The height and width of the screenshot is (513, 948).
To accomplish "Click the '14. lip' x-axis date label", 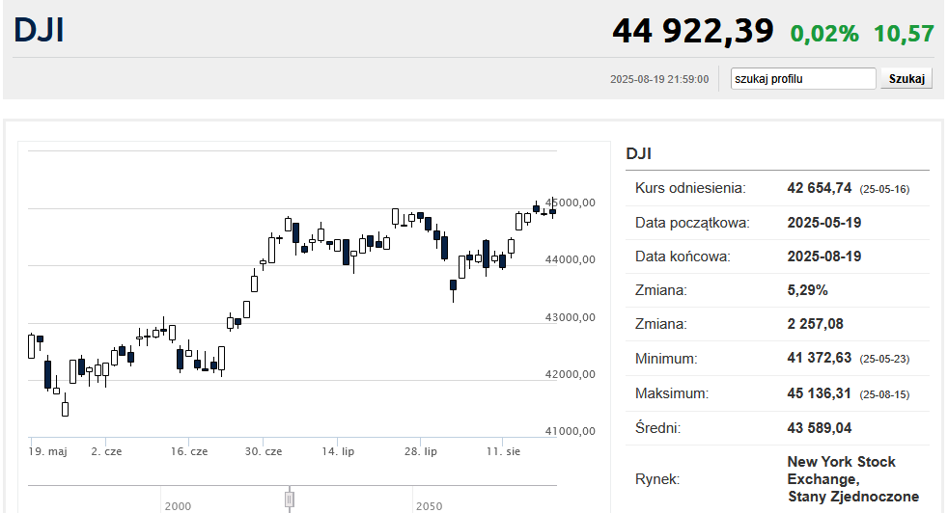I will (338, 451).
